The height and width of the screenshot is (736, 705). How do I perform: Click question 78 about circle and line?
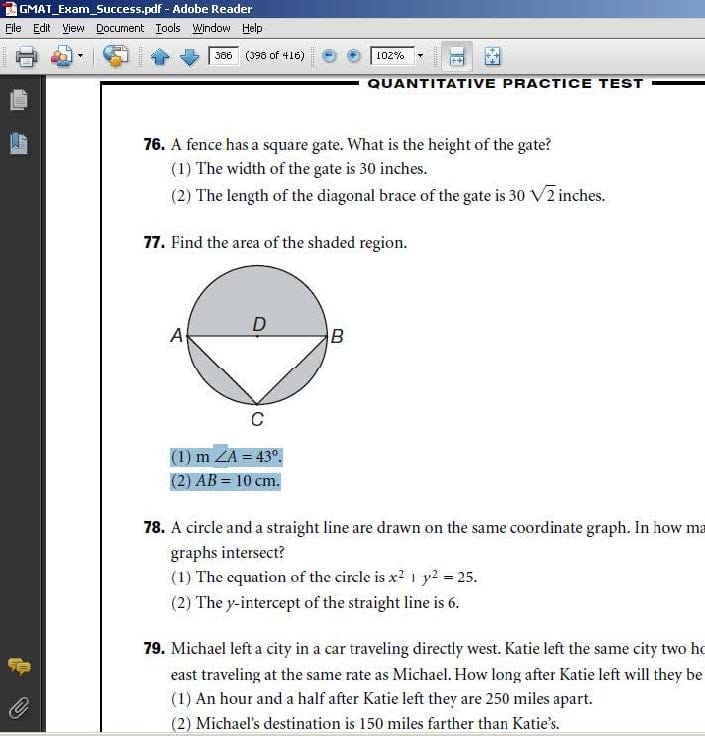424,540
